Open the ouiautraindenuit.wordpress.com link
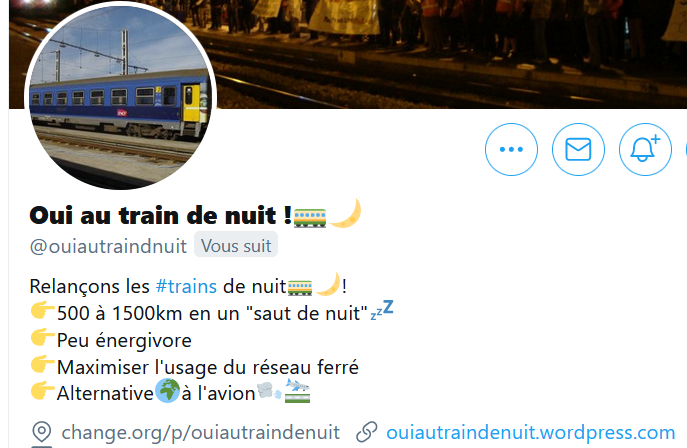This screenshot has width=687, height=448. tap(531, 433)
